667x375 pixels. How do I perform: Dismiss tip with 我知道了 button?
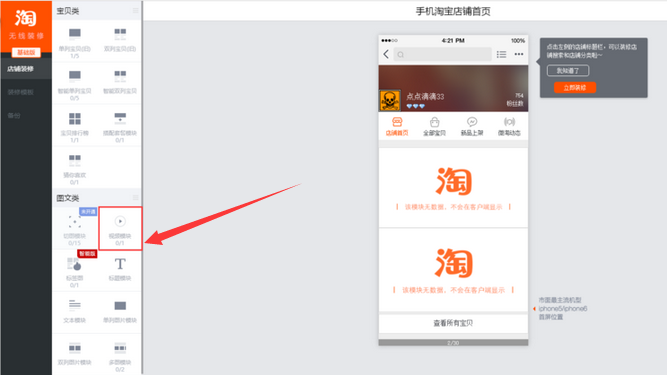568,71
